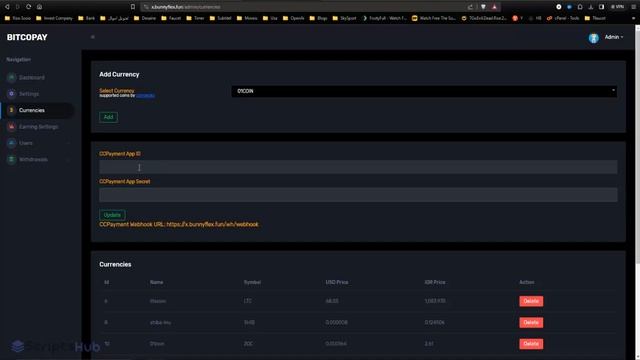Open Earning Settings in navigation
The image size is (640, 360).
coord(38,127)
